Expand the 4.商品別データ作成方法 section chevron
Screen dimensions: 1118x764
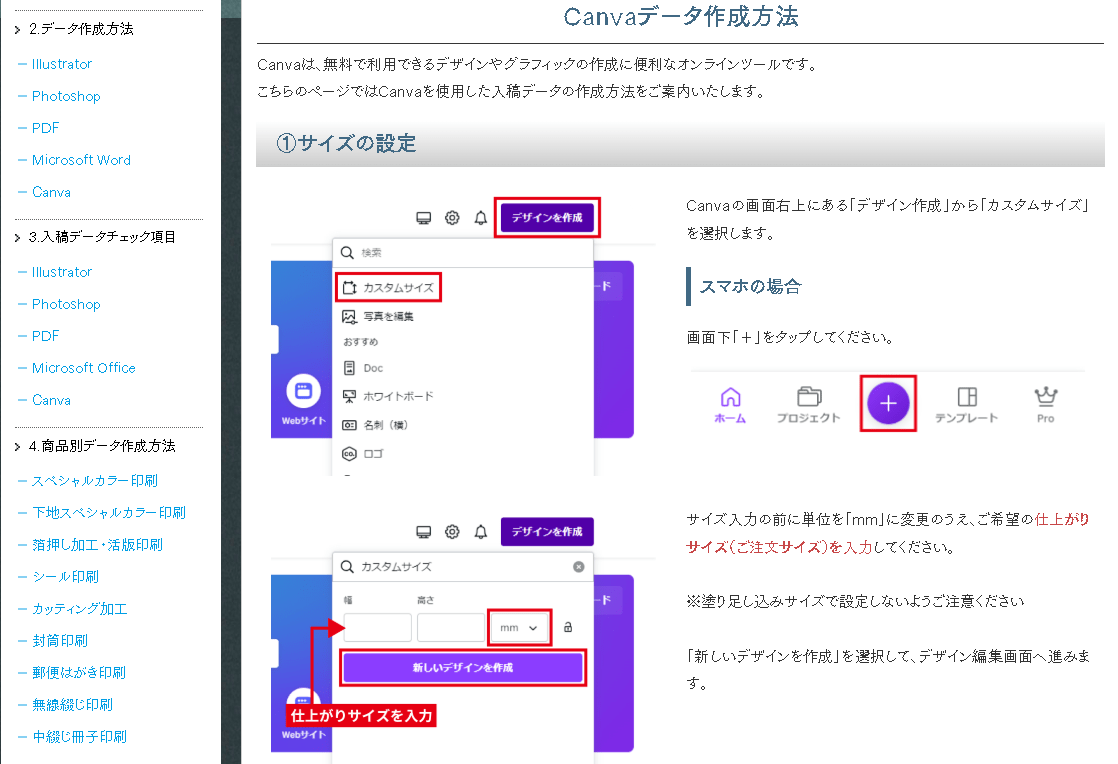pos(17,447)
